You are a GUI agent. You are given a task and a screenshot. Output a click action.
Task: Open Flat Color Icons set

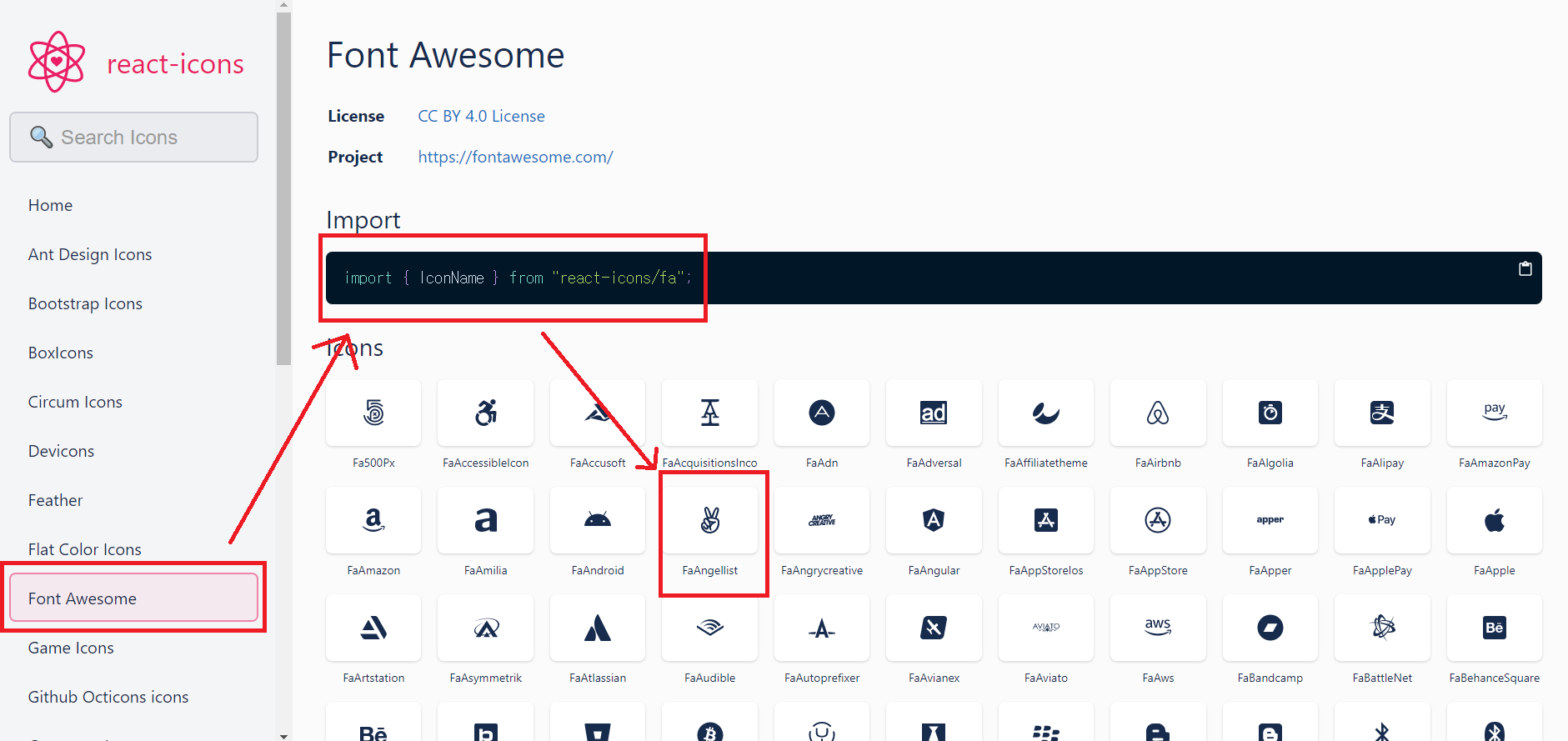[84, 549]
